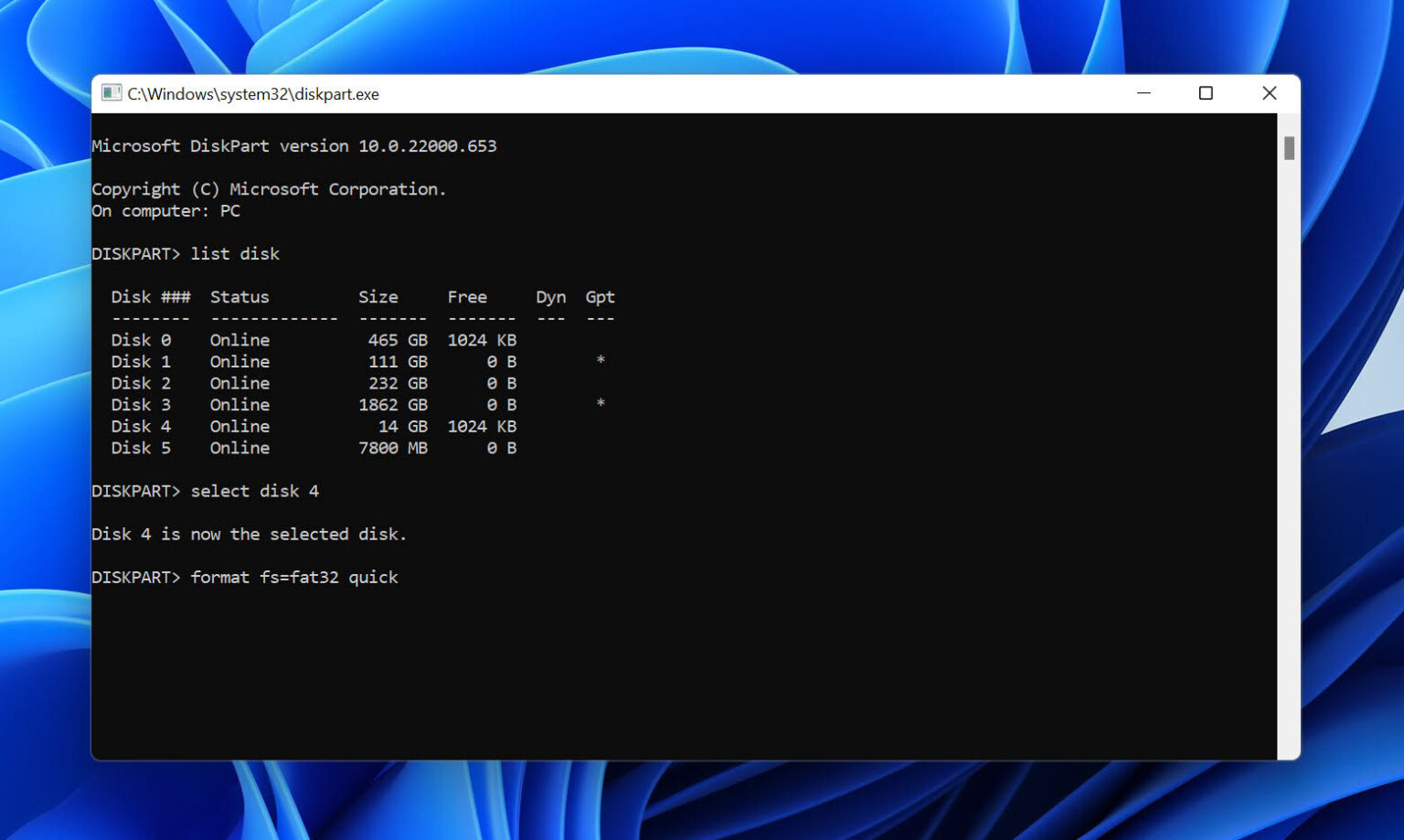Screen dimensions: 1404x840
Task: Click the GPT asterisk next to Disk 1
Action: [600, 361]
